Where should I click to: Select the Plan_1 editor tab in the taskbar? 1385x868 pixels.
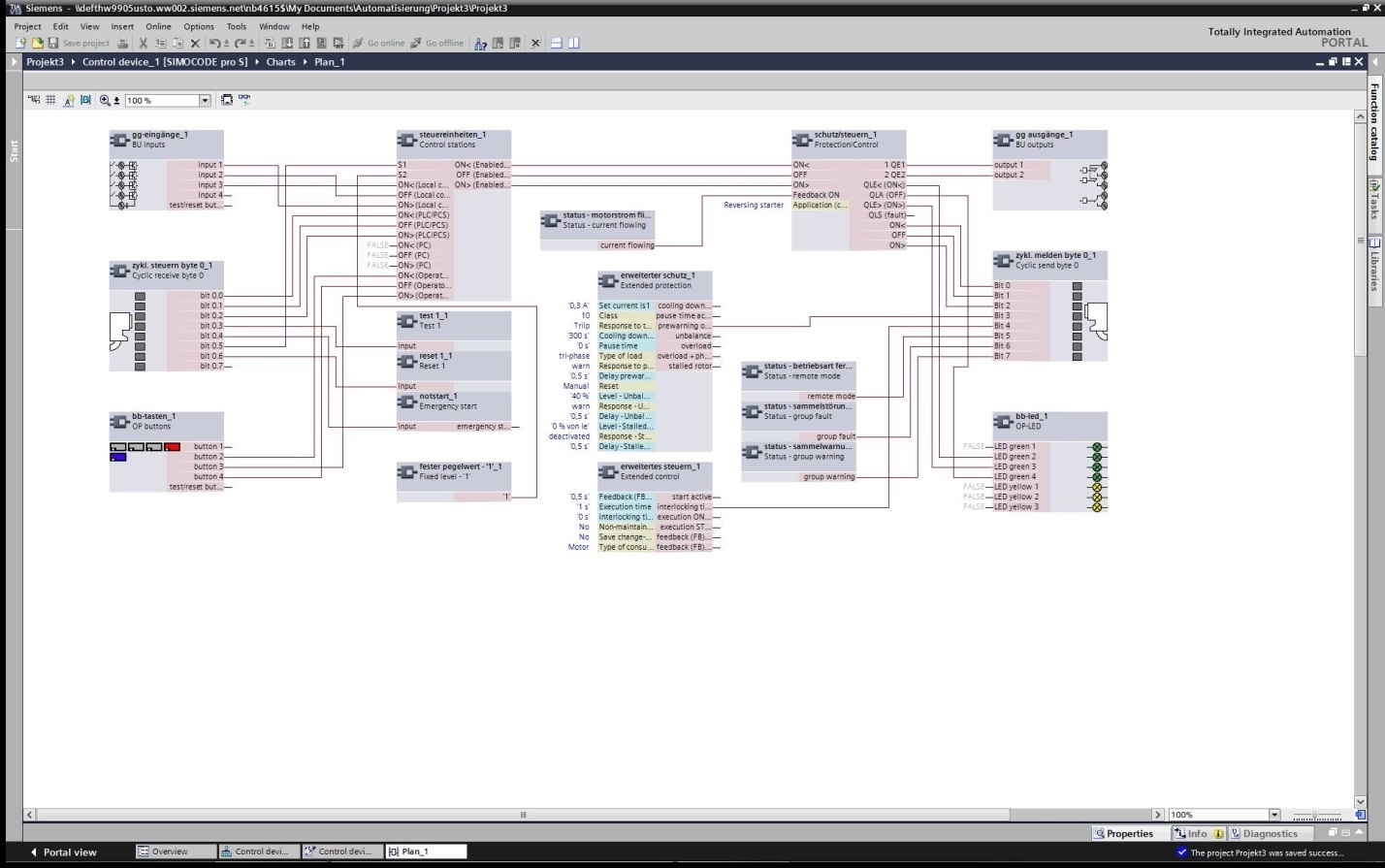426,852
